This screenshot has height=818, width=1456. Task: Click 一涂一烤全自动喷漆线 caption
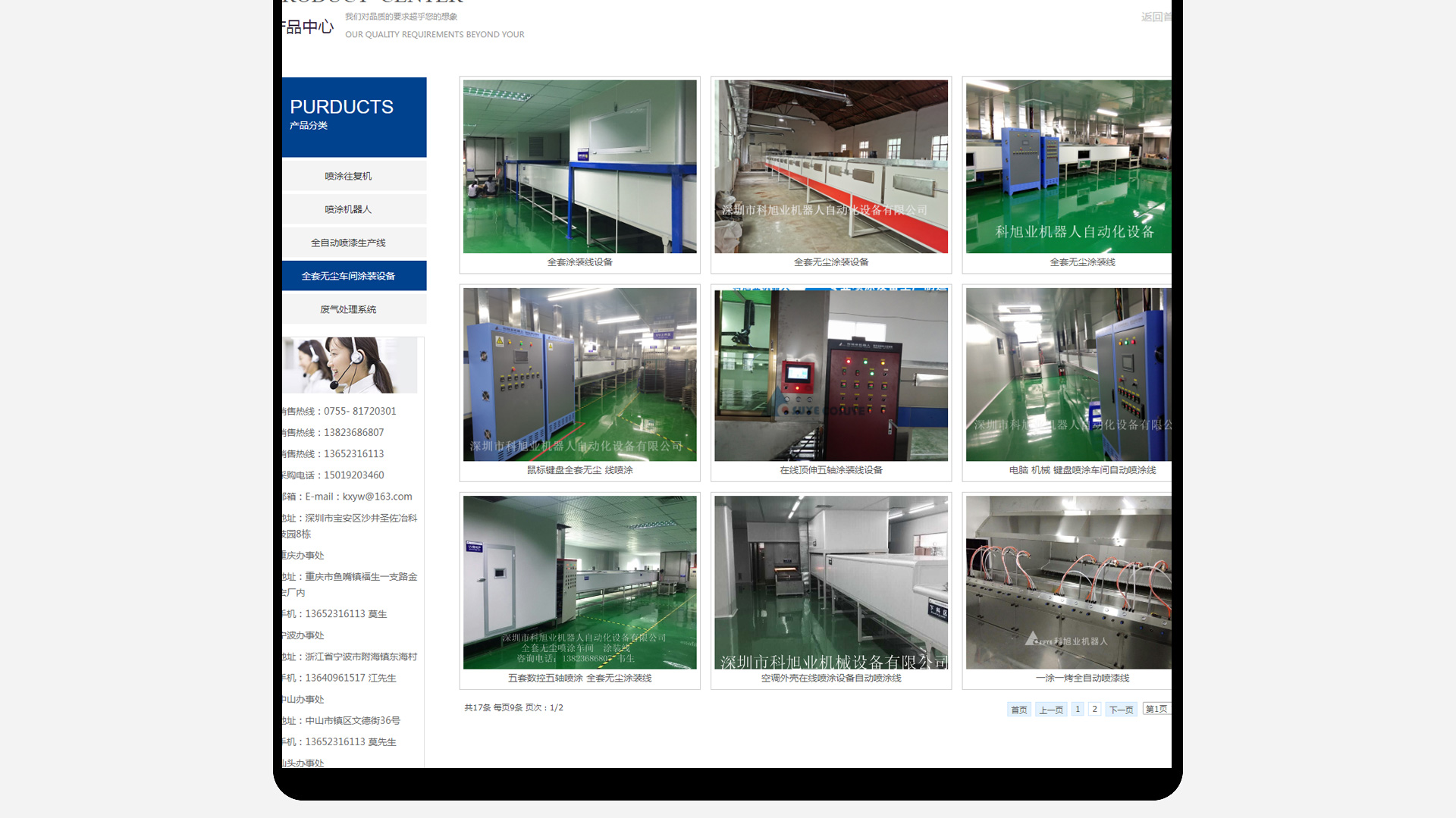1082,678
